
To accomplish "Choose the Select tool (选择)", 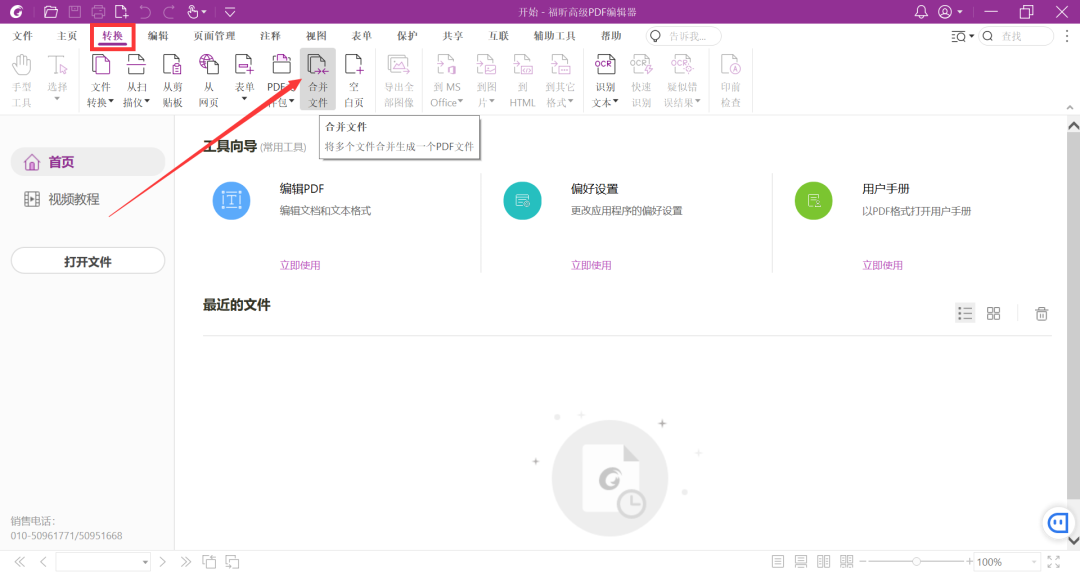I will point(57,81).
